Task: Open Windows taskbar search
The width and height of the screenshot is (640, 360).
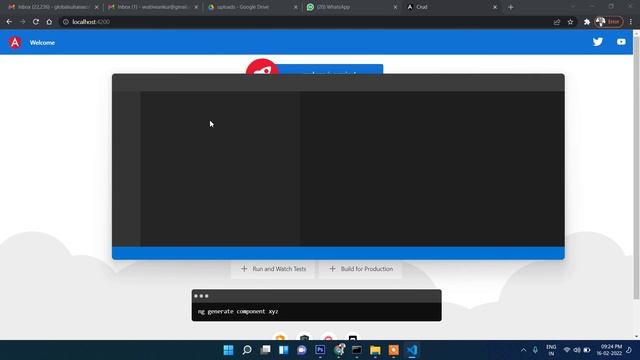Action: pyautogui.click(x=247, y=350)
